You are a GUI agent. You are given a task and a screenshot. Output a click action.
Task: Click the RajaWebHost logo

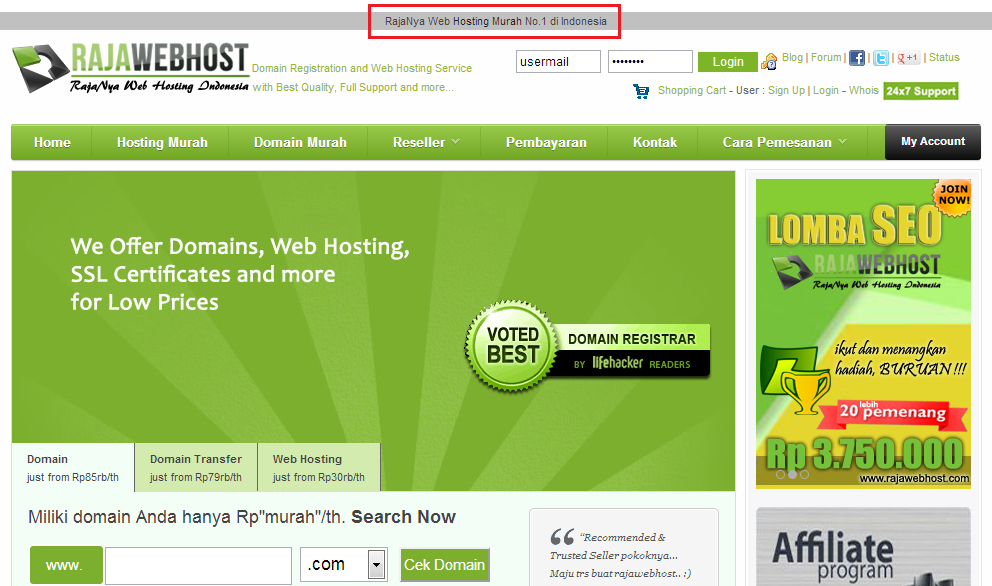[130, 68]
